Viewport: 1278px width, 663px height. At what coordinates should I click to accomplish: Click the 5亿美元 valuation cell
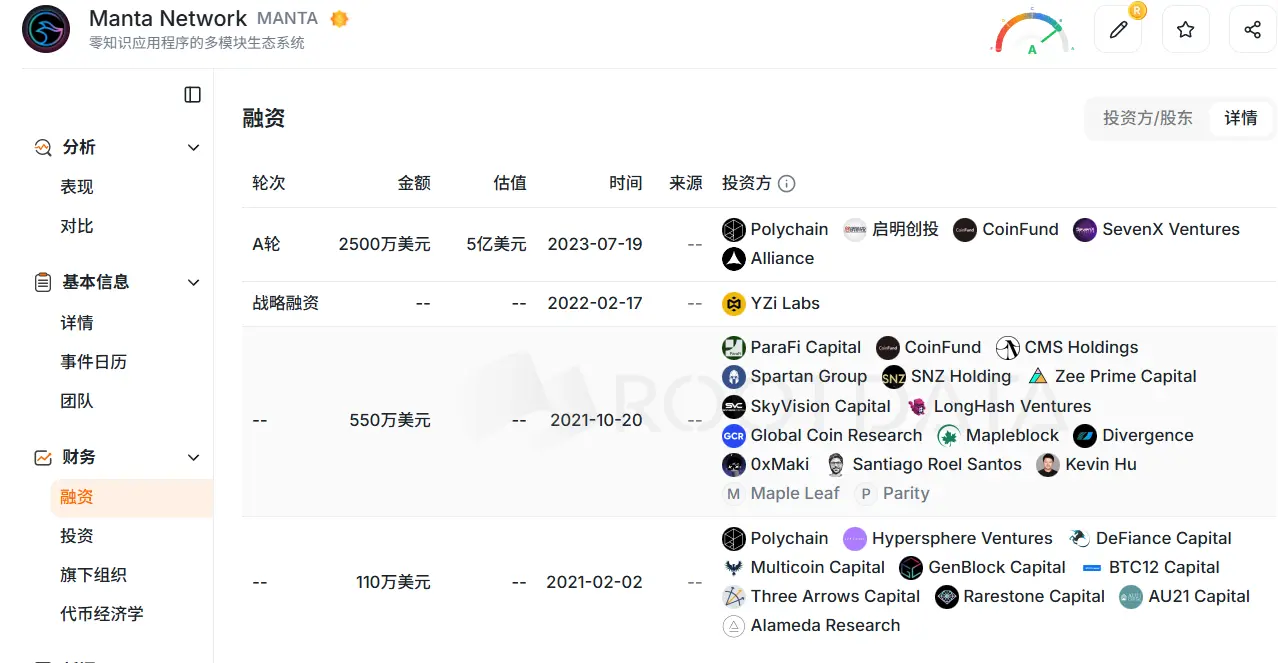tap(496, 244)
